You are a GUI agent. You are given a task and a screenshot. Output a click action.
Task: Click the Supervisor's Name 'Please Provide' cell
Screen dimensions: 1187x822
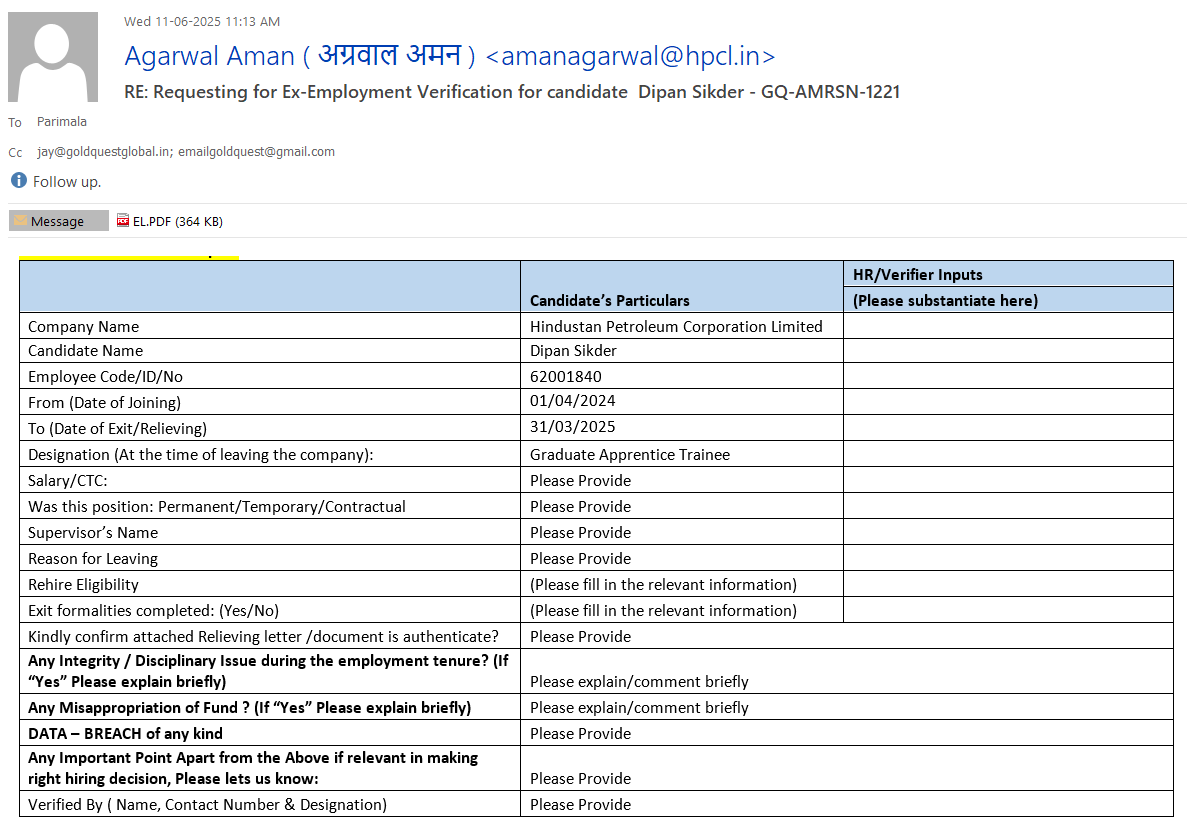580,532
